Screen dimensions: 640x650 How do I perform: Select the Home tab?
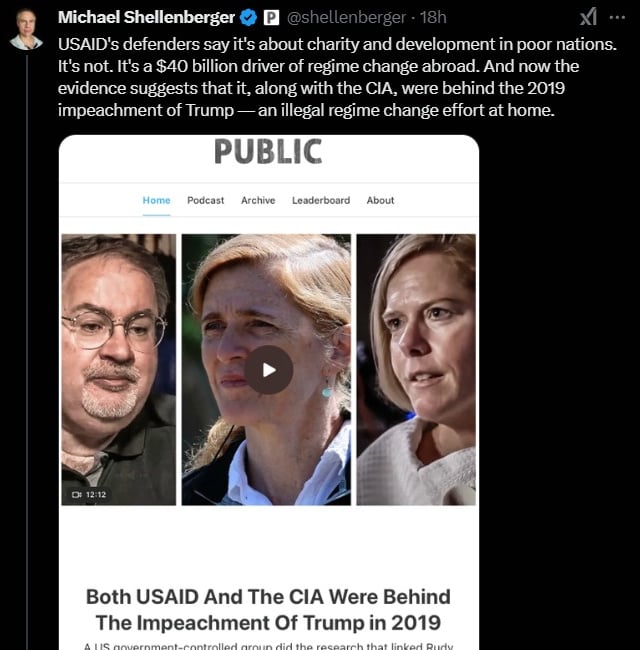point(156,200)
